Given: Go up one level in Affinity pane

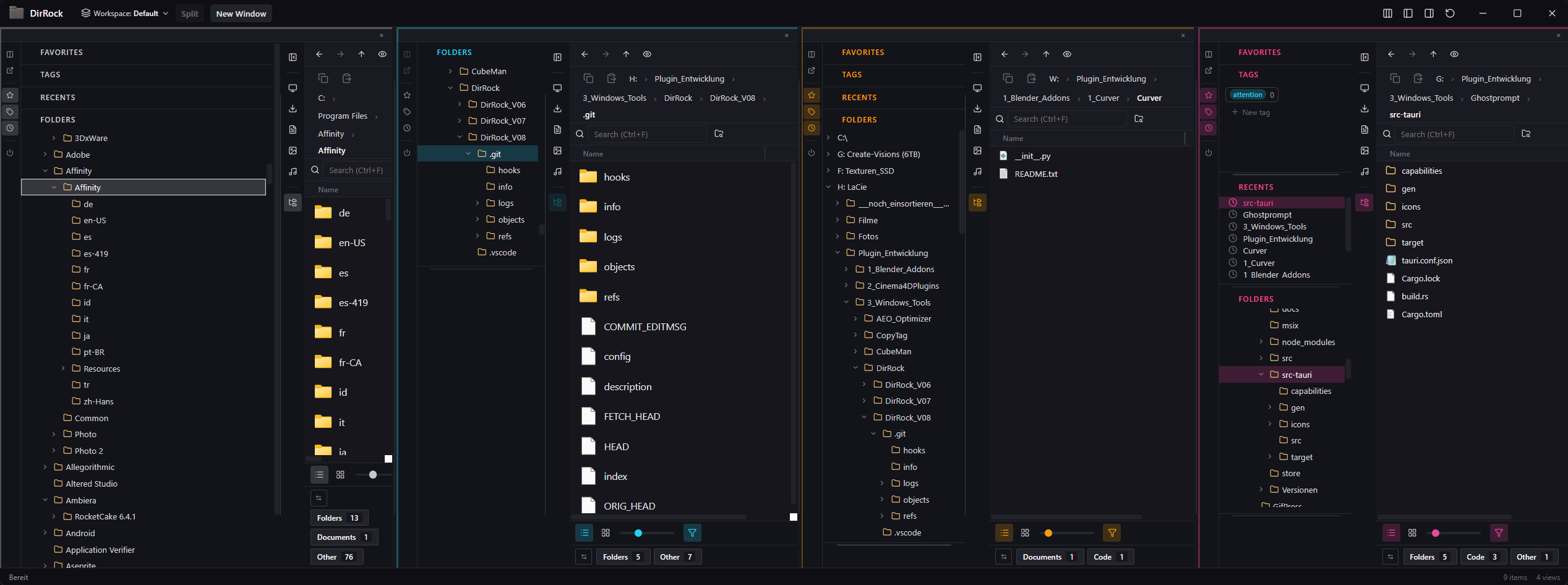Looking at the screenshot, I should [x=361, y=54].
